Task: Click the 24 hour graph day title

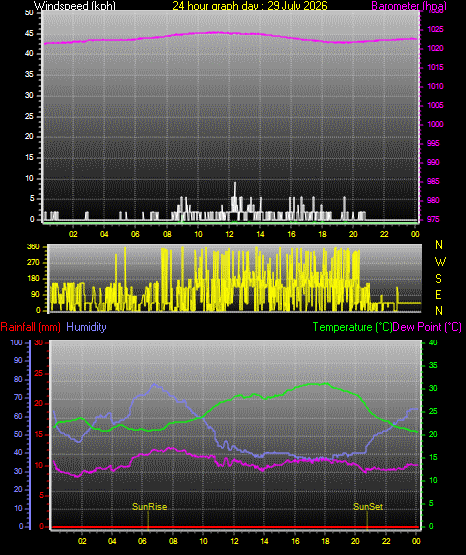Action: pyautogui.click(x=250, y=6)
